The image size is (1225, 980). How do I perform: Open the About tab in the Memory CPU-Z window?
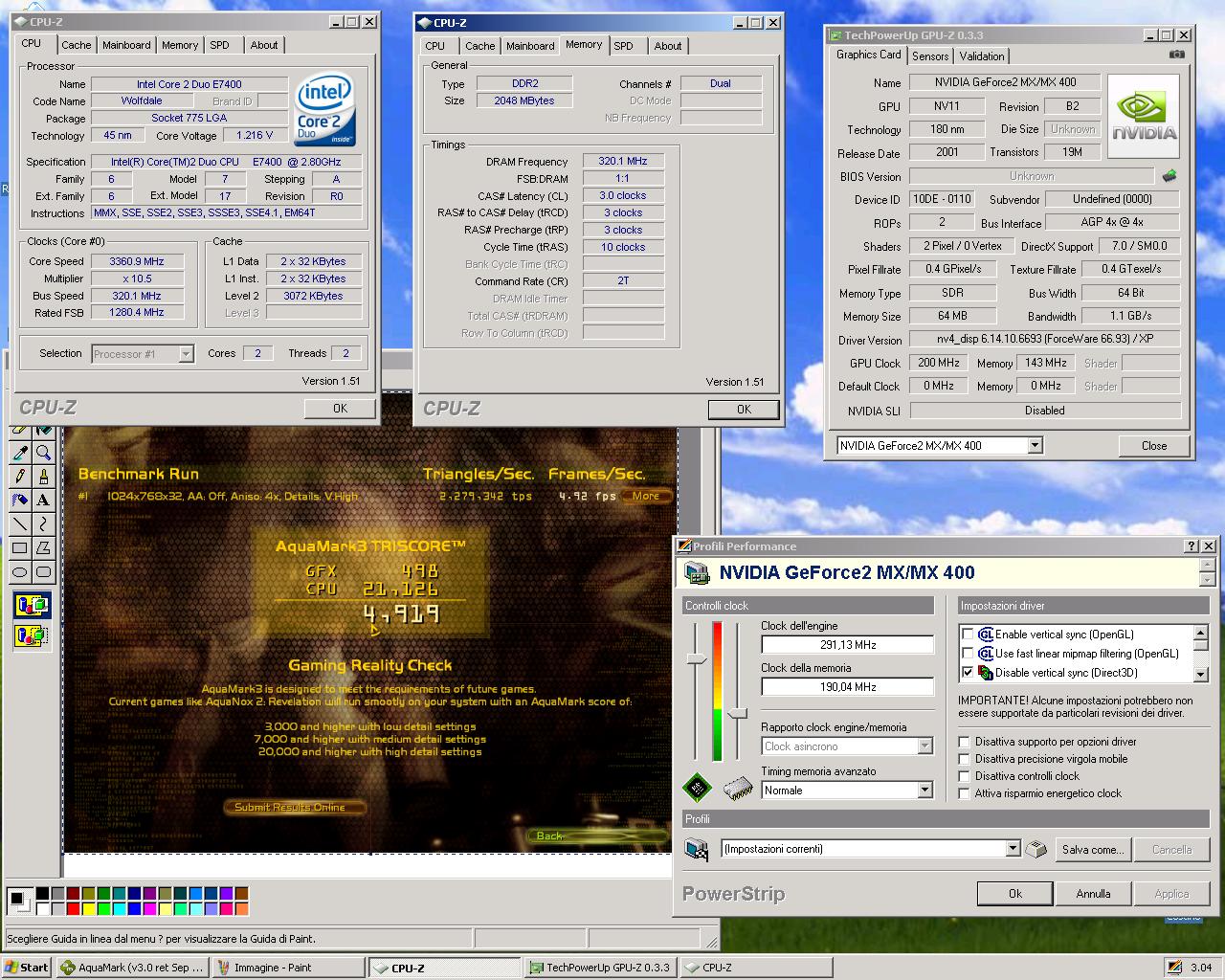point(668,46)
